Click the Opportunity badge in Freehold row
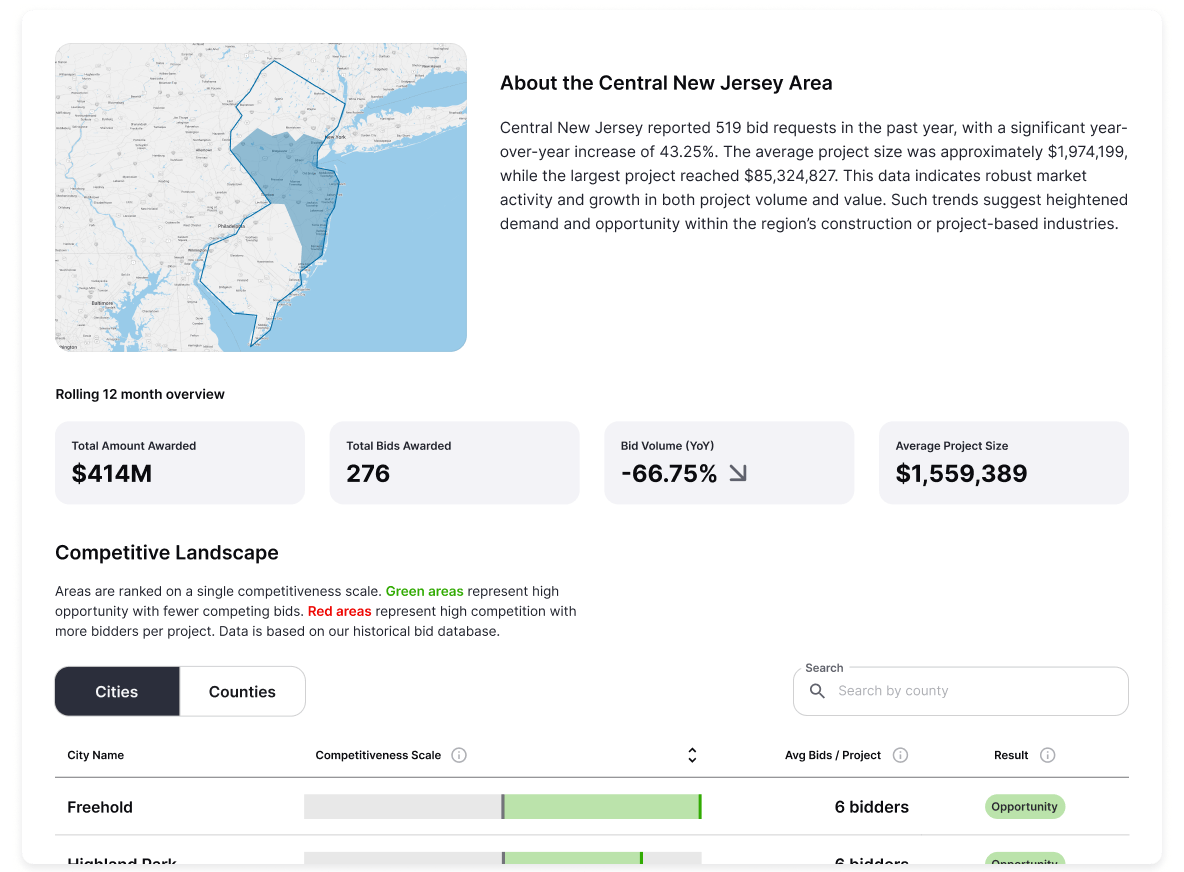Viewport: 1184px width, 872px height. [x=1025, y=807]
